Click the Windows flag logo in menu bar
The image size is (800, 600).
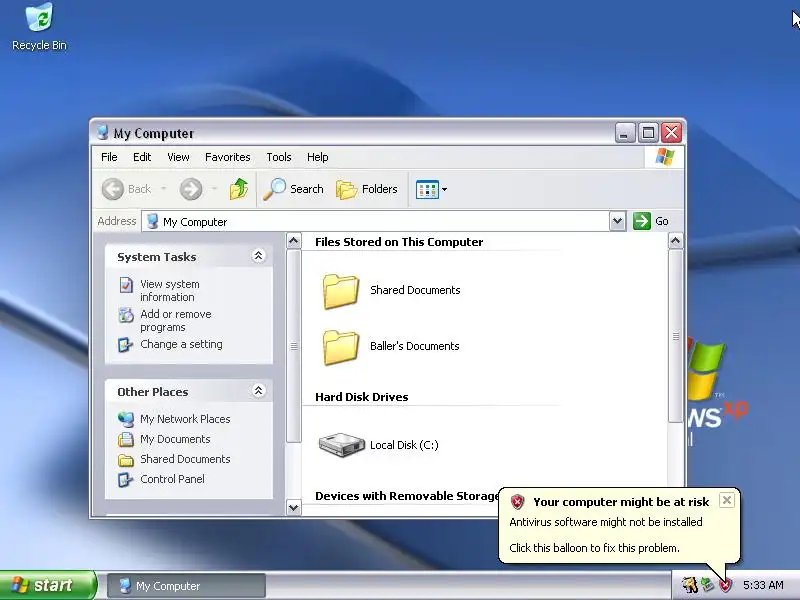coord(665,157)
